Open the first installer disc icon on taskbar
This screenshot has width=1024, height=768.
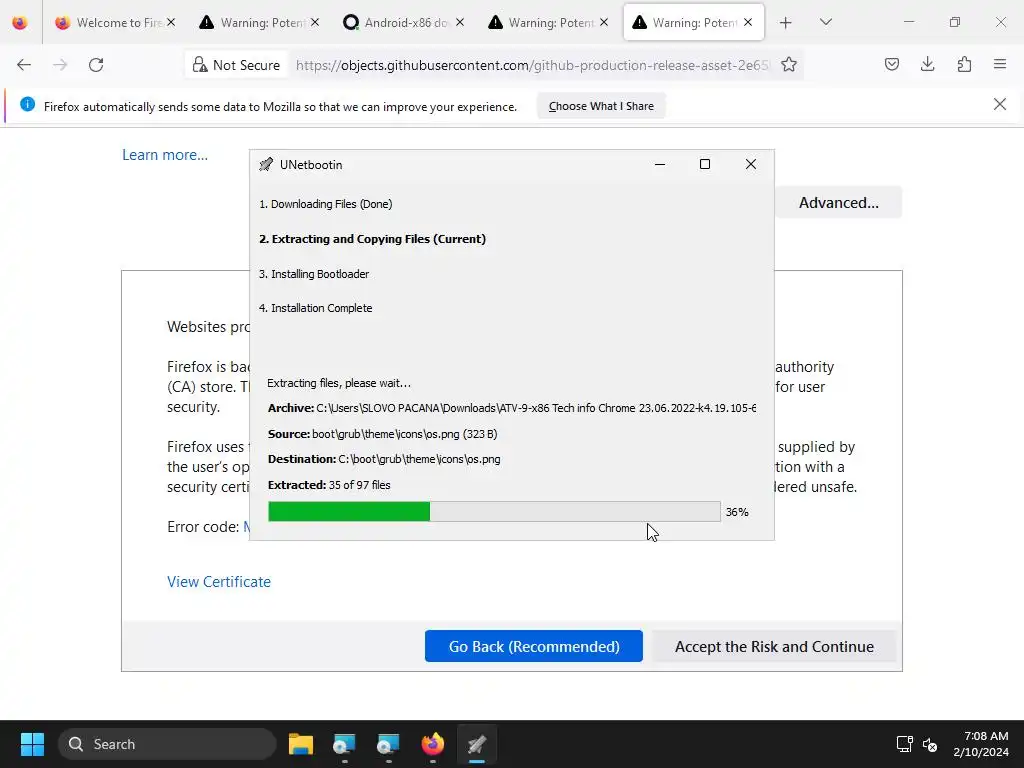tap(344, 744)
